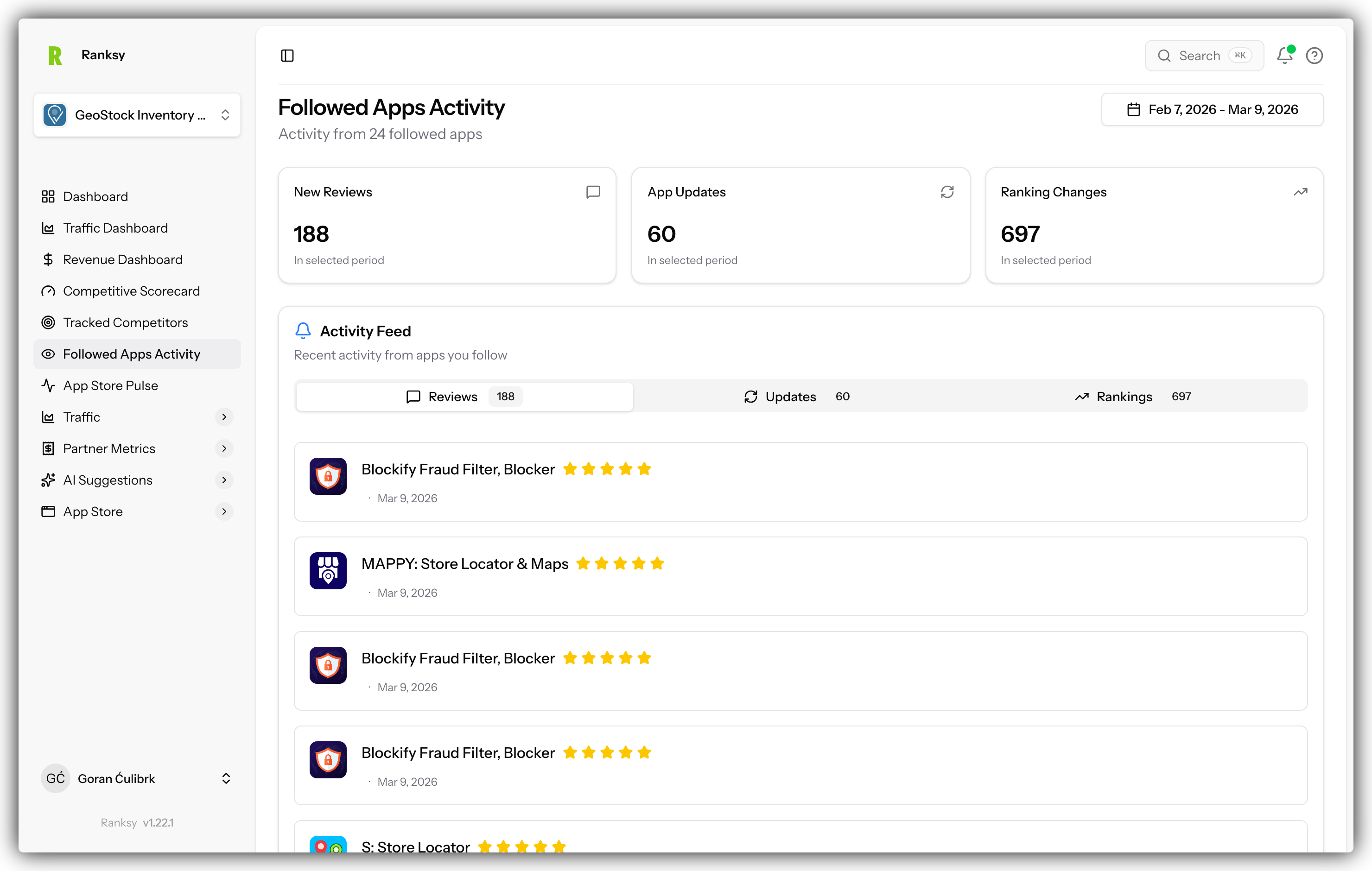1372x871 pixels.
Task: Click the GeoStock Inventory app icon
Action: click(55, 114)
